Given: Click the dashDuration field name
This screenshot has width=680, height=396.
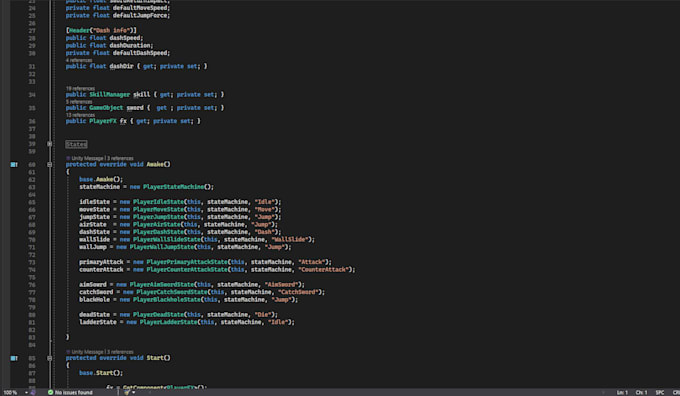Looking at the screenshot, I should [x=130, y=46].
